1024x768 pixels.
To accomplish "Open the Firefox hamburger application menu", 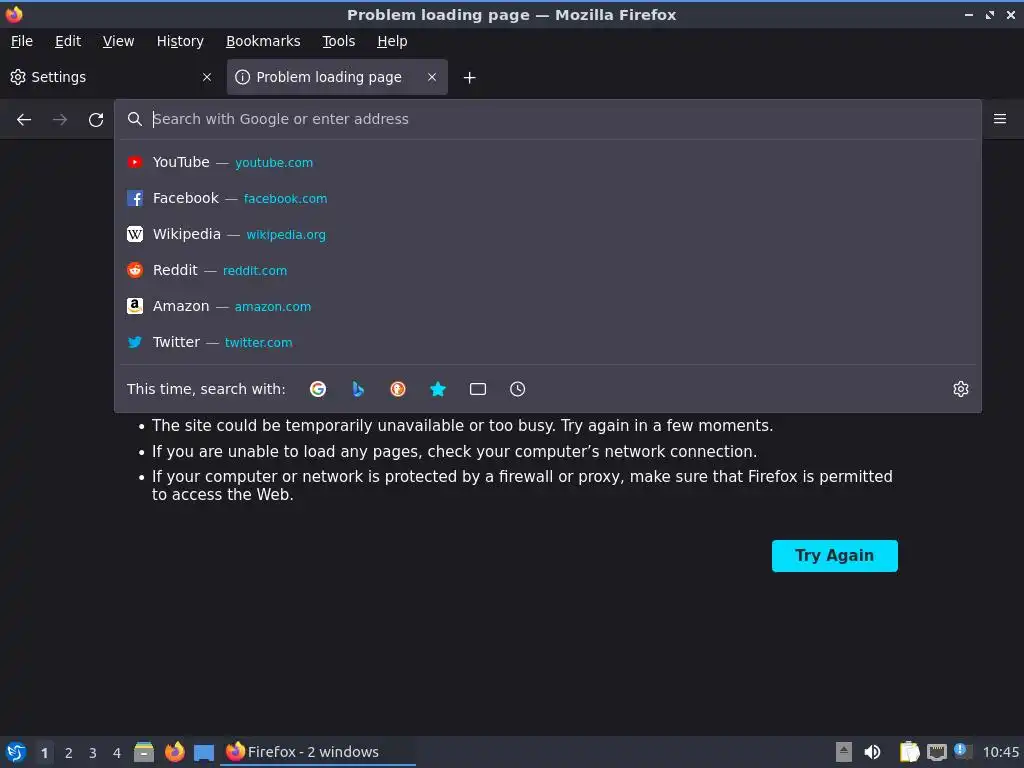I will [1000, 119].
